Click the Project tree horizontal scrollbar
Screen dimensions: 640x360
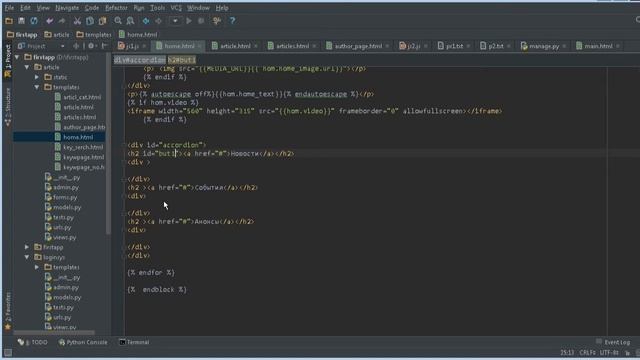point(54,333)
